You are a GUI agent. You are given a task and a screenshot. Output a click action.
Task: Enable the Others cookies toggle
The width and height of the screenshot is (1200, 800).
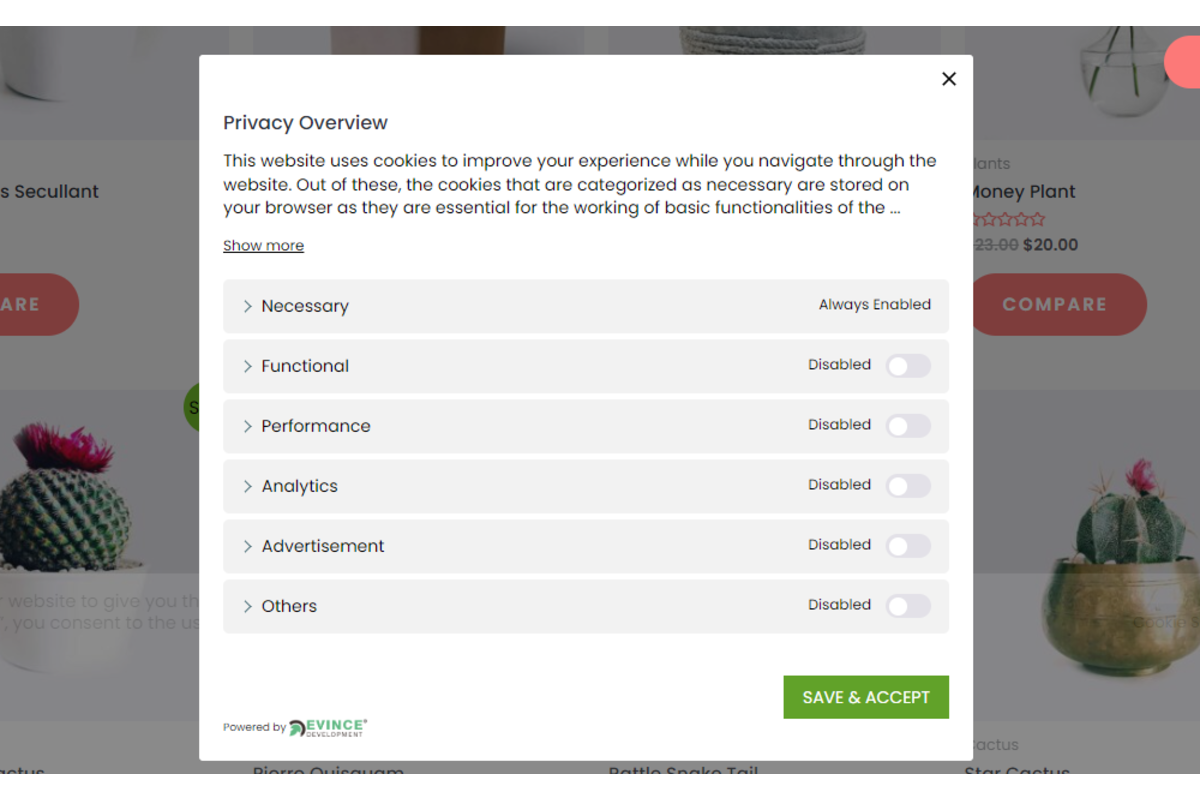point(908,606)
